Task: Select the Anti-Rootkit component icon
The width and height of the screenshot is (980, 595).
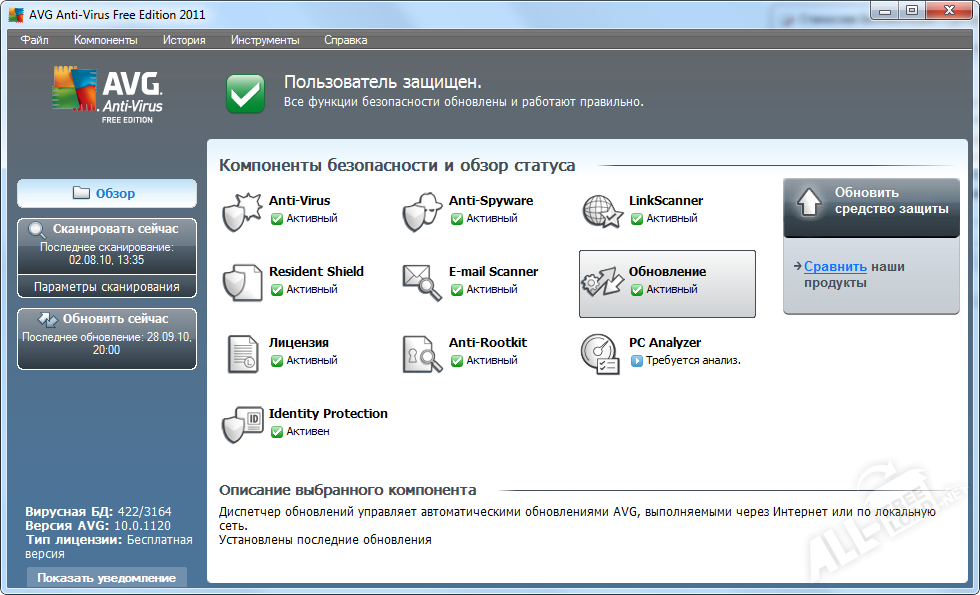Action: (421, 353)
